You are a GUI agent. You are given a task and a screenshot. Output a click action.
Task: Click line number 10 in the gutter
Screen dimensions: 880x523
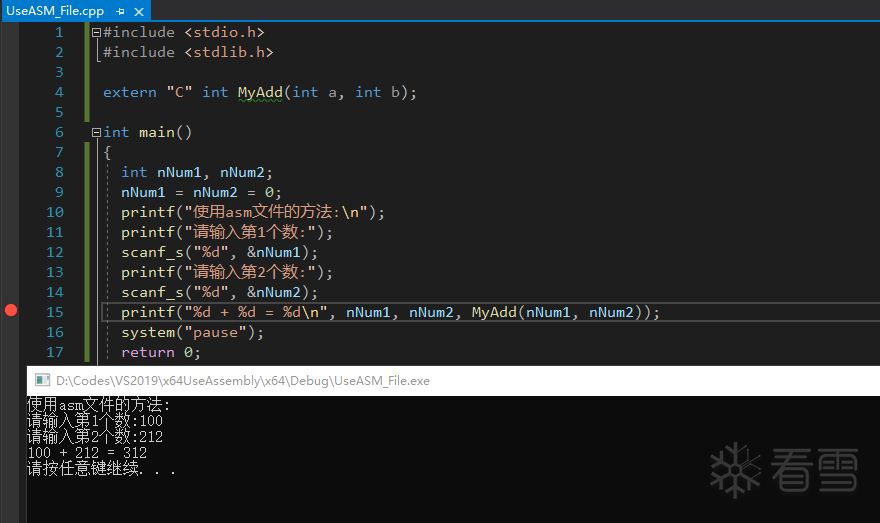coord(54,212)
